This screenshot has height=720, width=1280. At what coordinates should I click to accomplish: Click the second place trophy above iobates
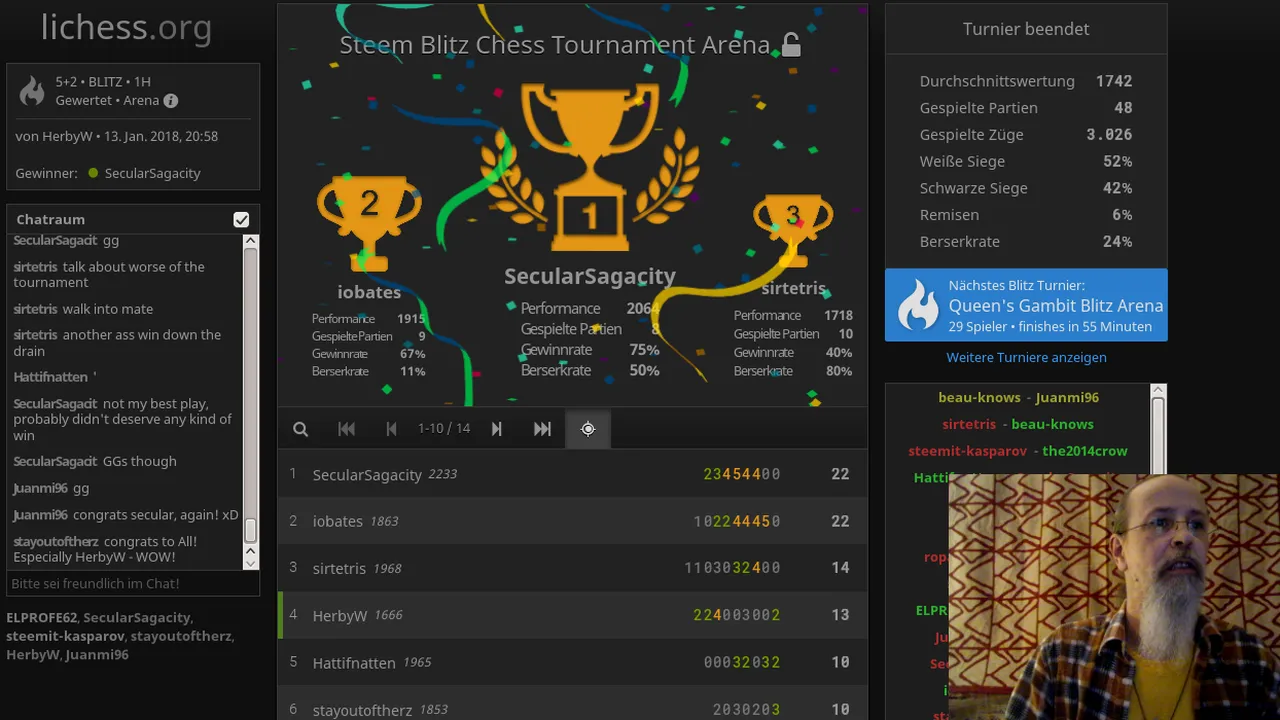tap(369, 223)
